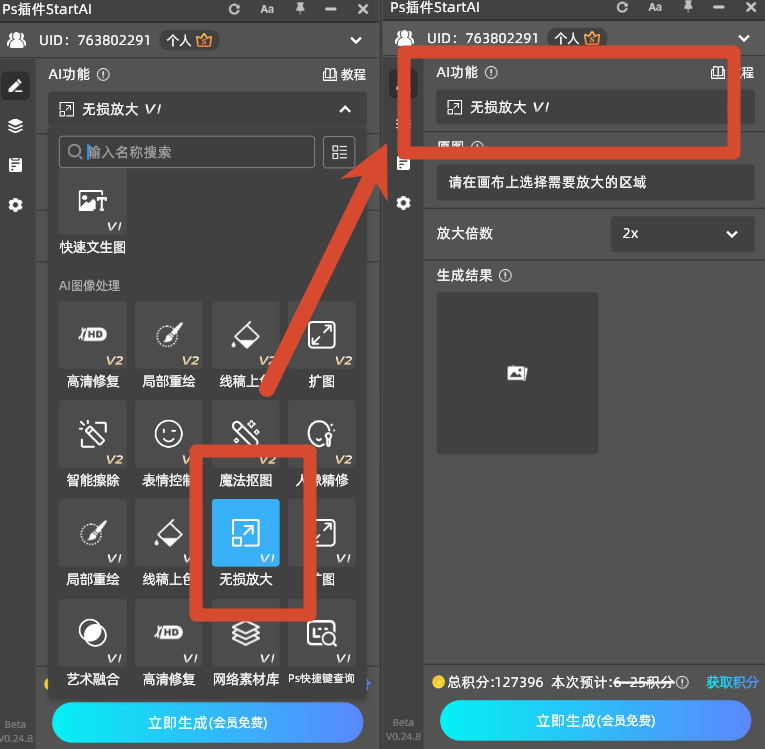Select 高清修复 V2 function

[93, 345]
